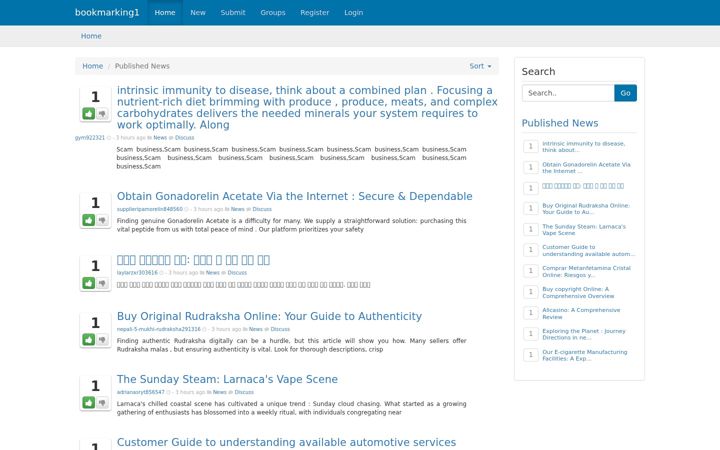
Task: Open the Customer Guide automotive services headline
Action: (x=286, y=442)
